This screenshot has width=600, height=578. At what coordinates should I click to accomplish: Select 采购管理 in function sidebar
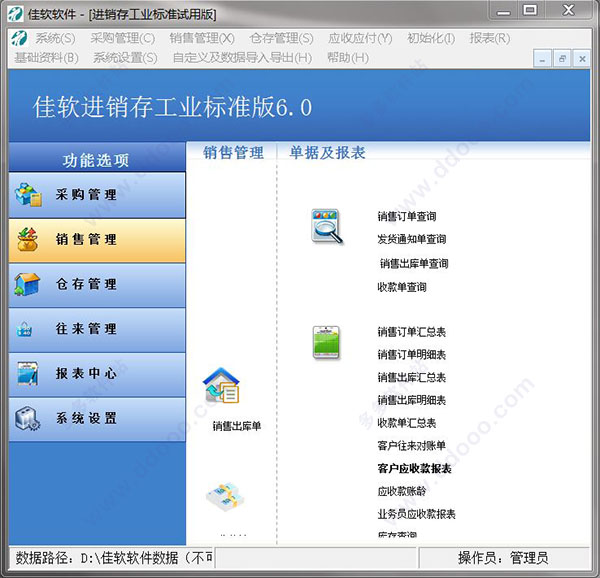[97, 195]
